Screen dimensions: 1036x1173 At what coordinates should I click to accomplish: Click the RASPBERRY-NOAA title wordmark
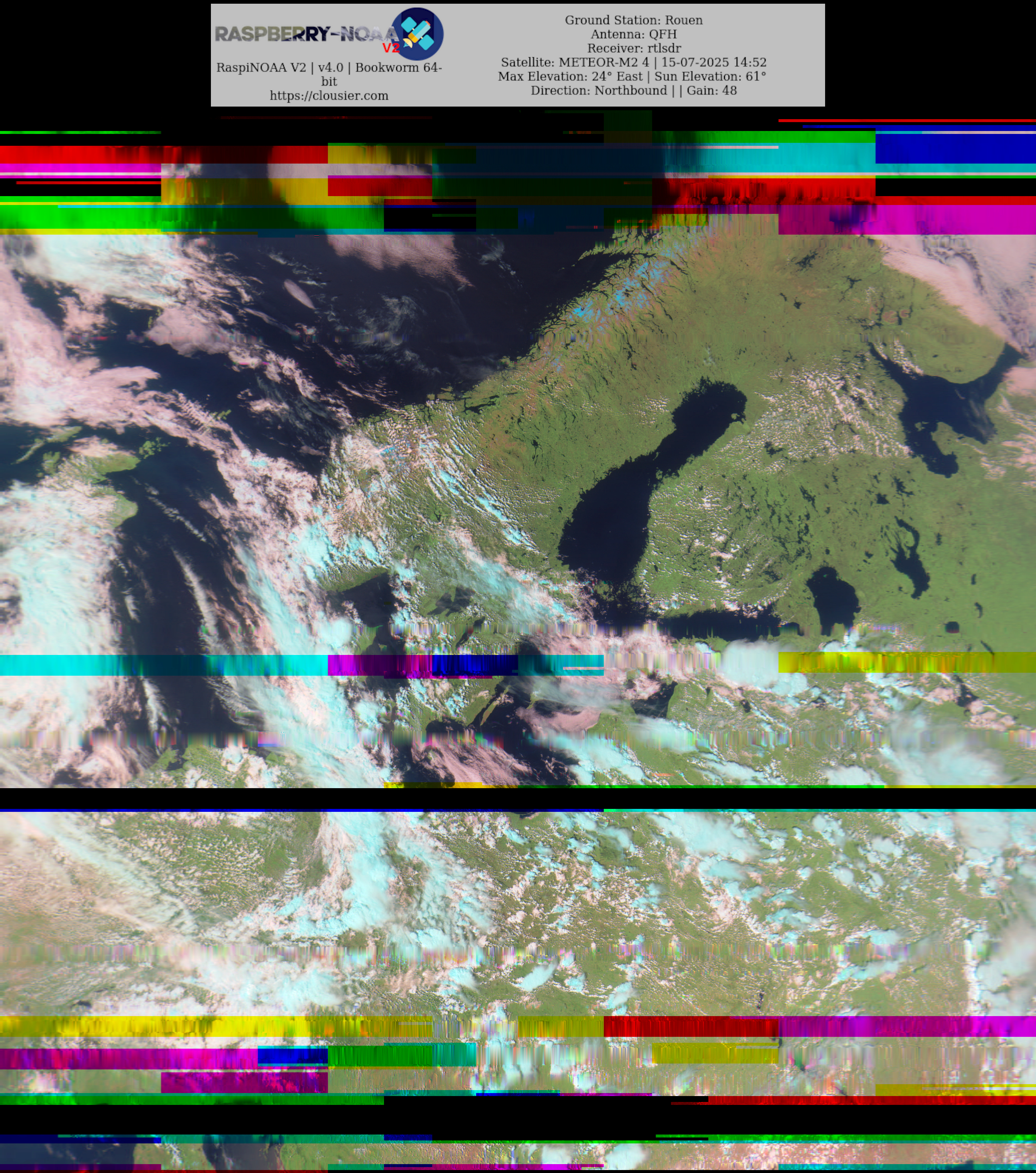306,34
